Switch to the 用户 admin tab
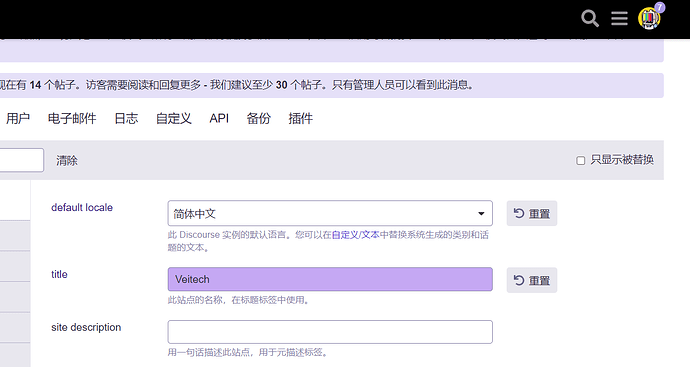The height and width of the screenshot is (367, 690). 18,118
